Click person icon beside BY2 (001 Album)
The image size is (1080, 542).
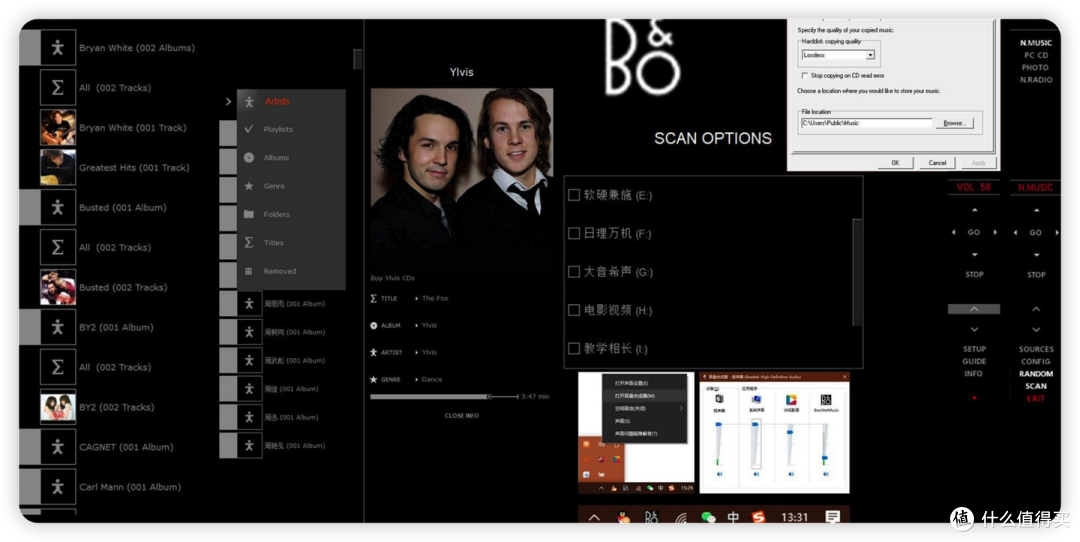click(x=58, y=327)
